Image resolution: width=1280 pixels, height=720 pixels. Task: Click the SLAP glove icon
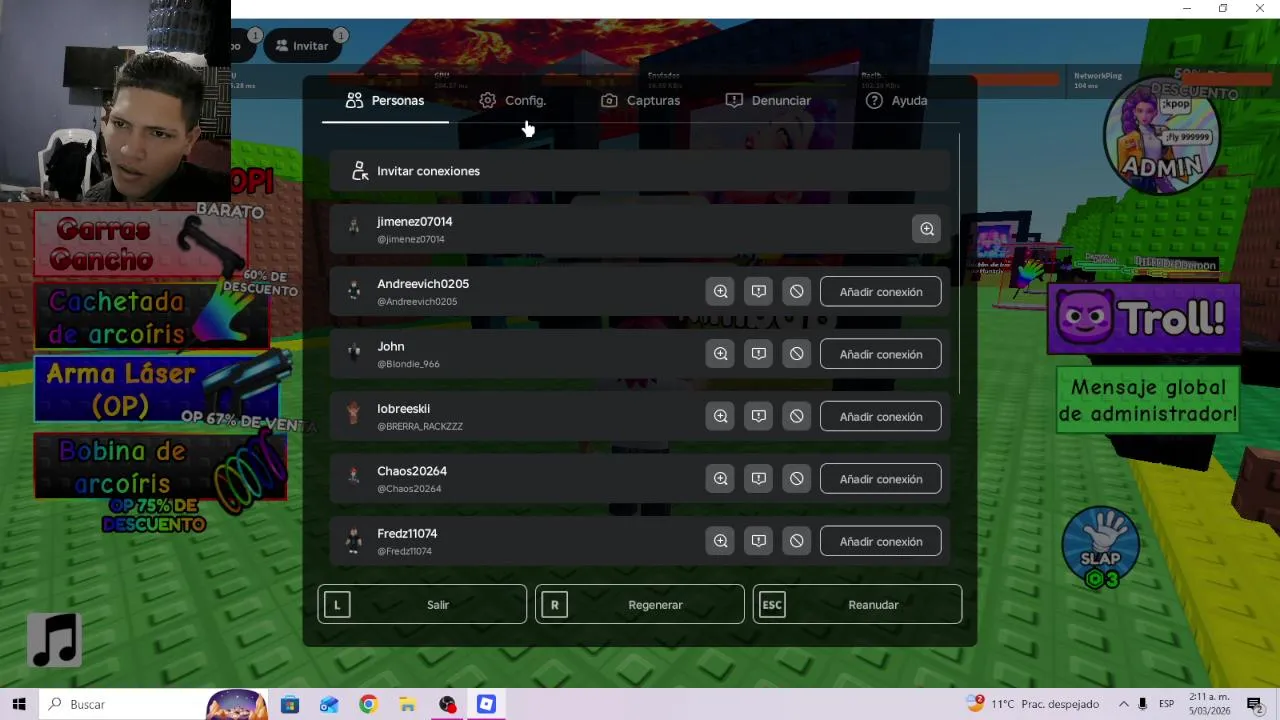click(1101, 548)
